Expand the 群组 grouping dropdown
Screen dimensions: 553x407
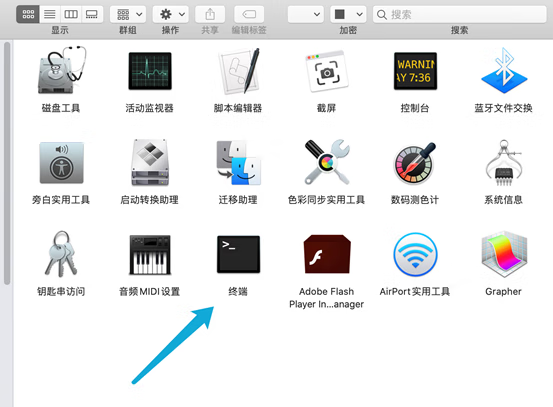[x=128, y=14]
